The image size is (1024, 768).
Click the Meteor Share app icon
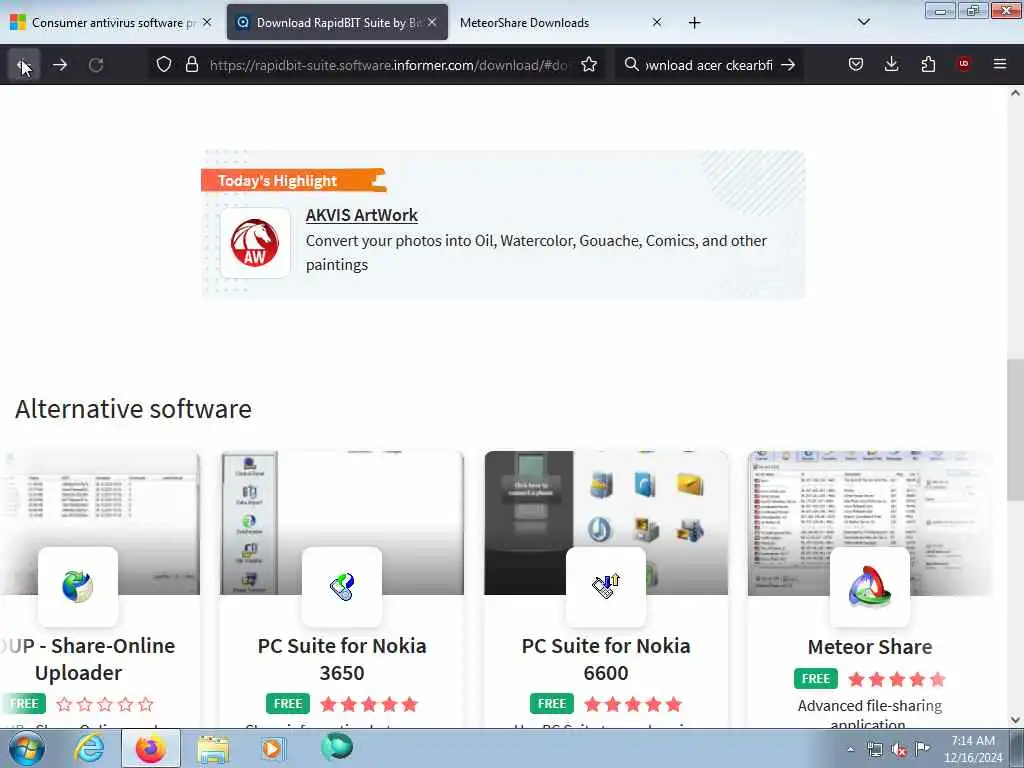click(870, 586)
